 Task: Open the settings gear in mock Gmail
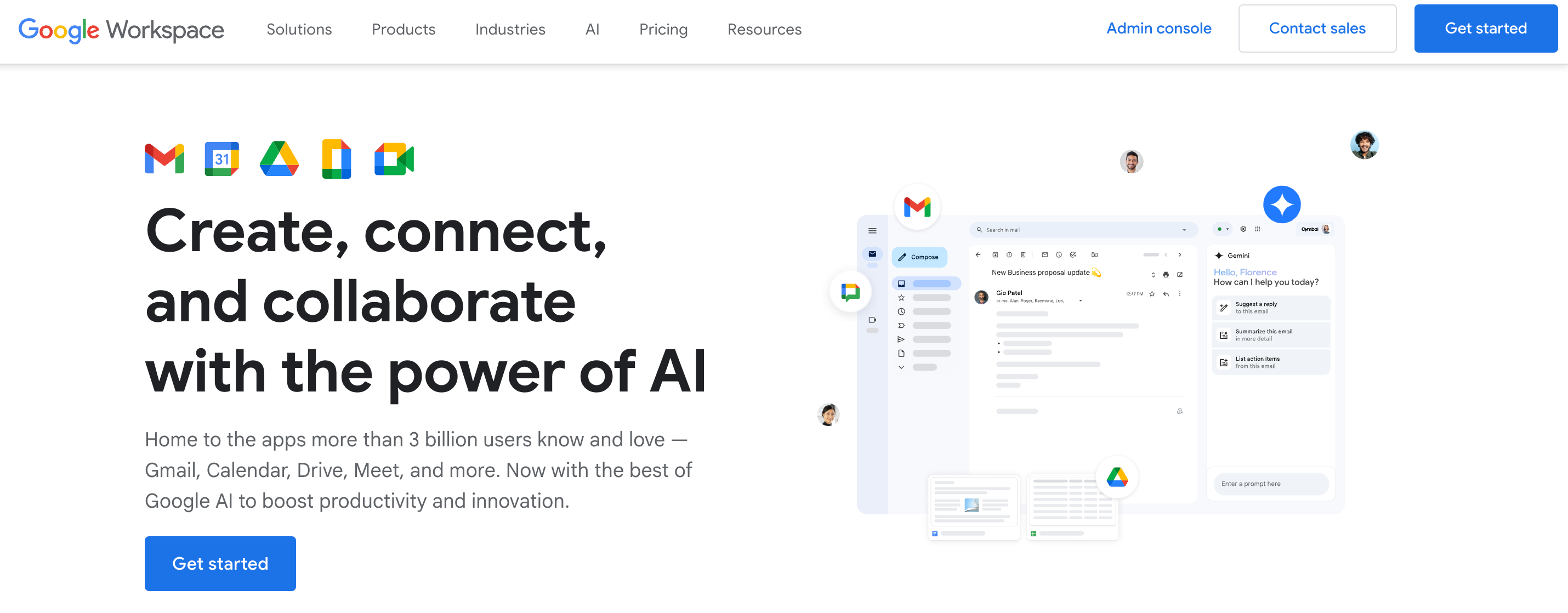click(x=1243, y=229)
